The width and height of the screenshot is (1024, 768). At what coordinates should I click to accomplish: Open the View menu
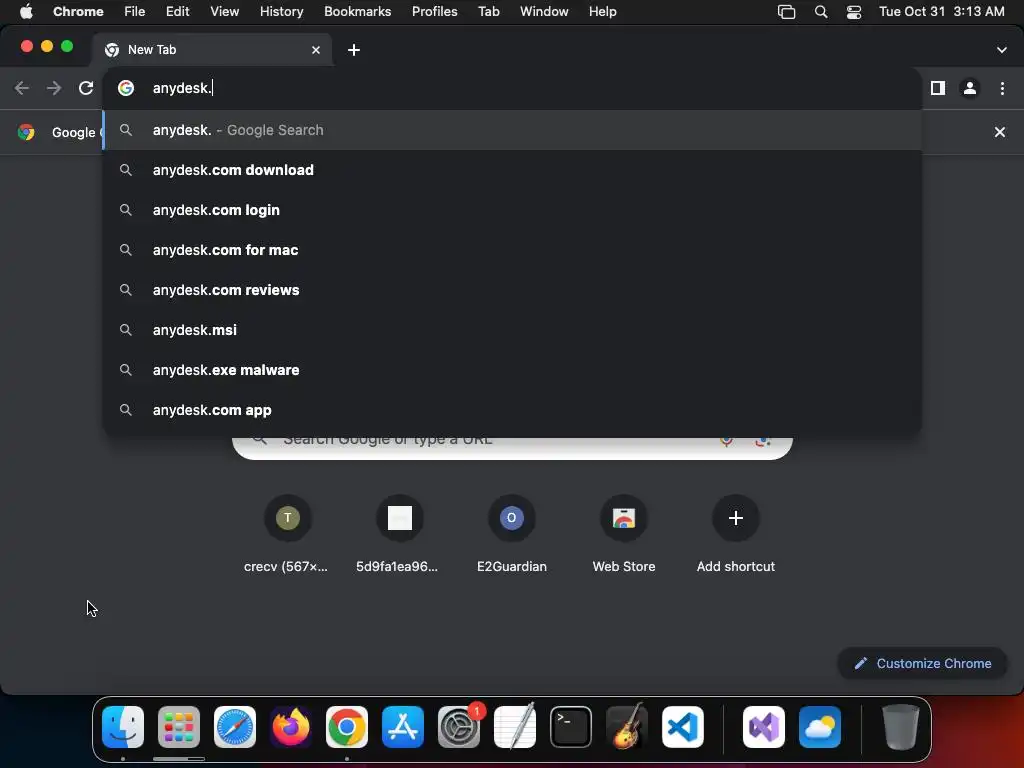224,12
